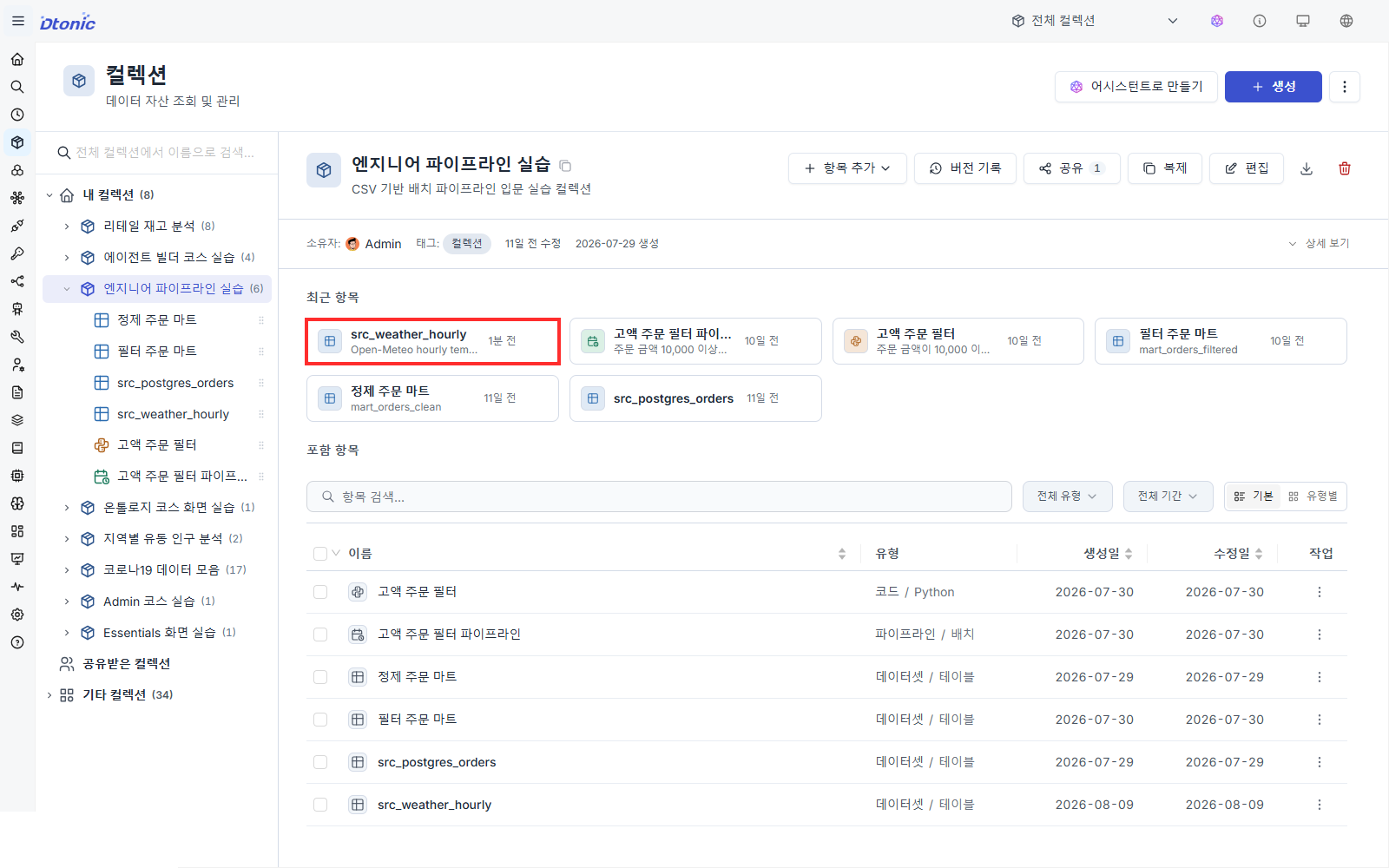Viewport: 1389px width, 868px height.
Task: Open the search icon in left sidebar
Action: coord(17,87)
